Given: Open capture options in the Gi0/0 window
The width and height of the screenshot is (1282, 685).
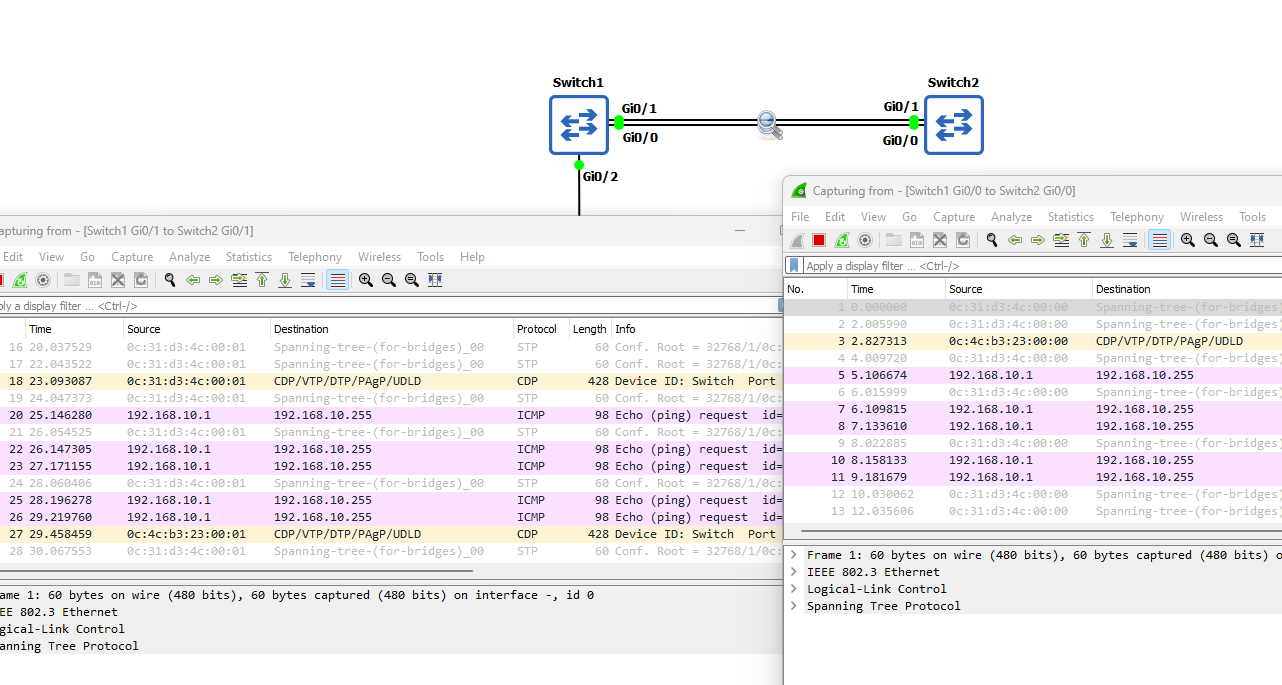Looking at the screenshot, I should 865,240.
